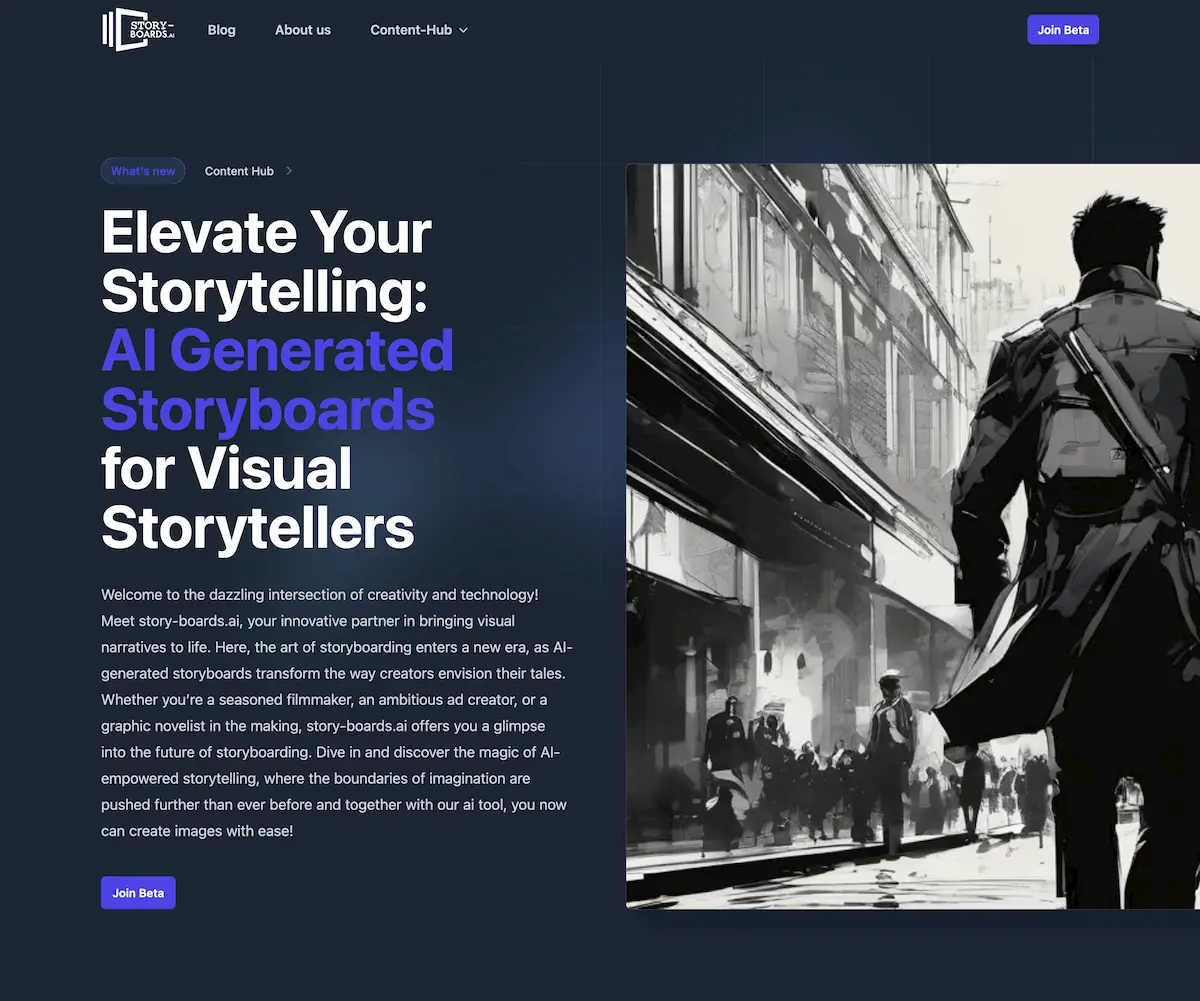The height and width of the screenshot is (1001, 1200).
Task: Open the Blog page
Action: (222, 30)
